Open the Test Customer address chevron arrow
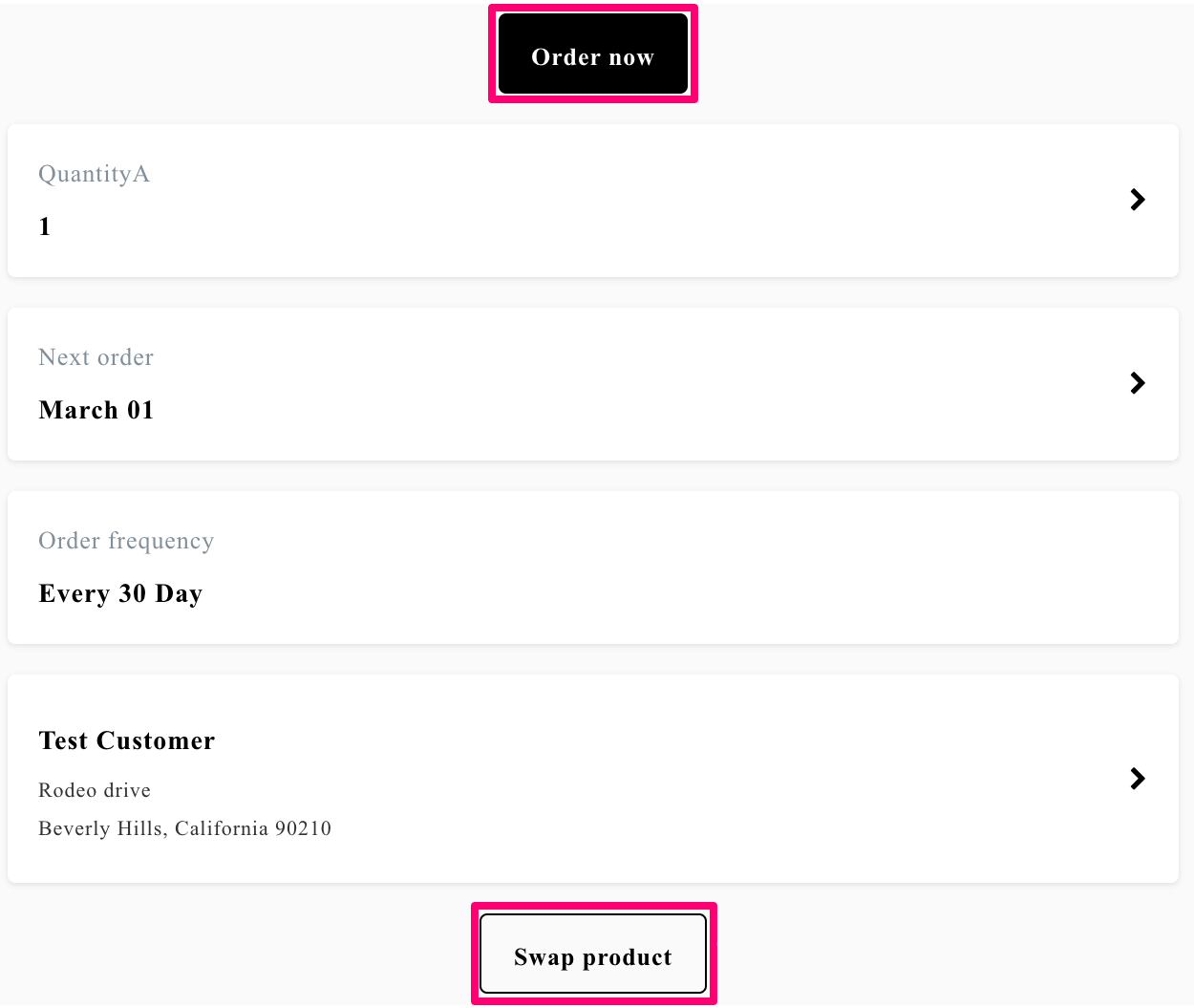This screenshot has height=1008, width=1194. coord(1138,779)
